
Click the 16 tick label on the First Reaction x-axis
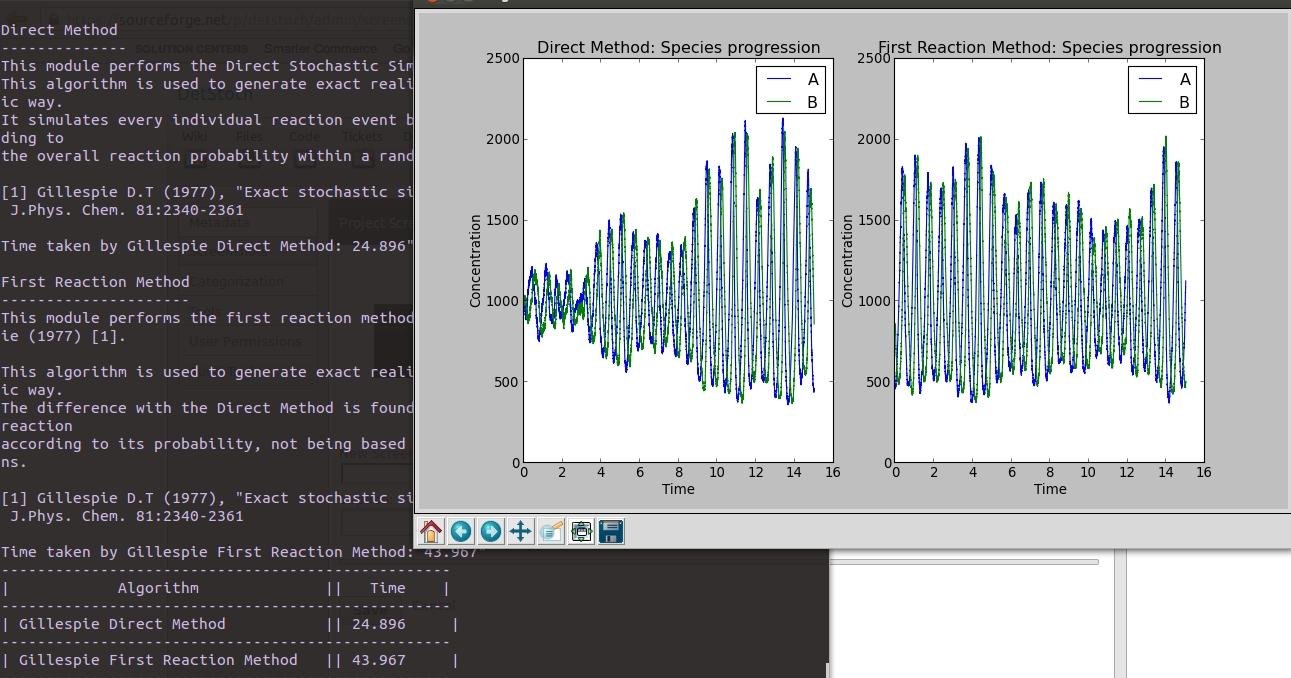coord(1203,472)
